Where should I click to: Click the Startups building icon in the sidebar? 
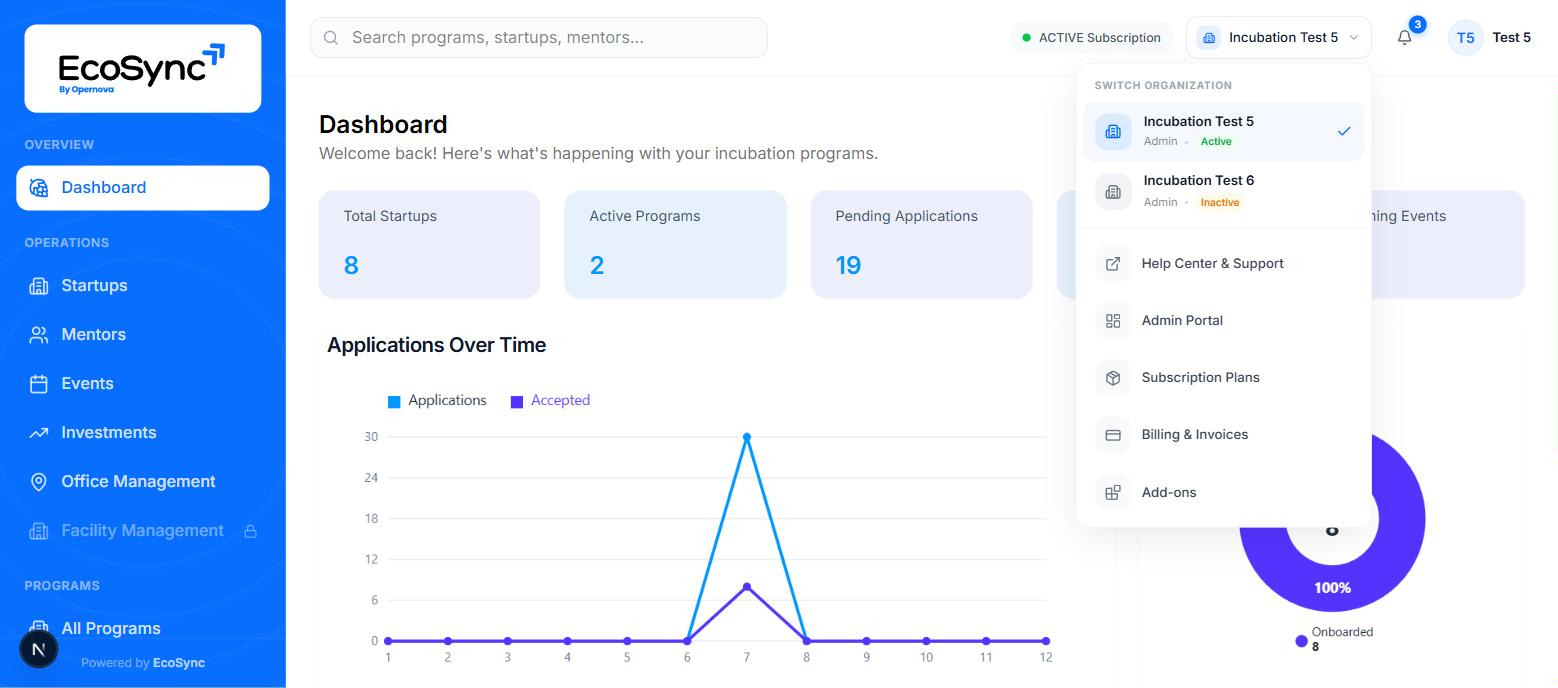click(39, 286)
